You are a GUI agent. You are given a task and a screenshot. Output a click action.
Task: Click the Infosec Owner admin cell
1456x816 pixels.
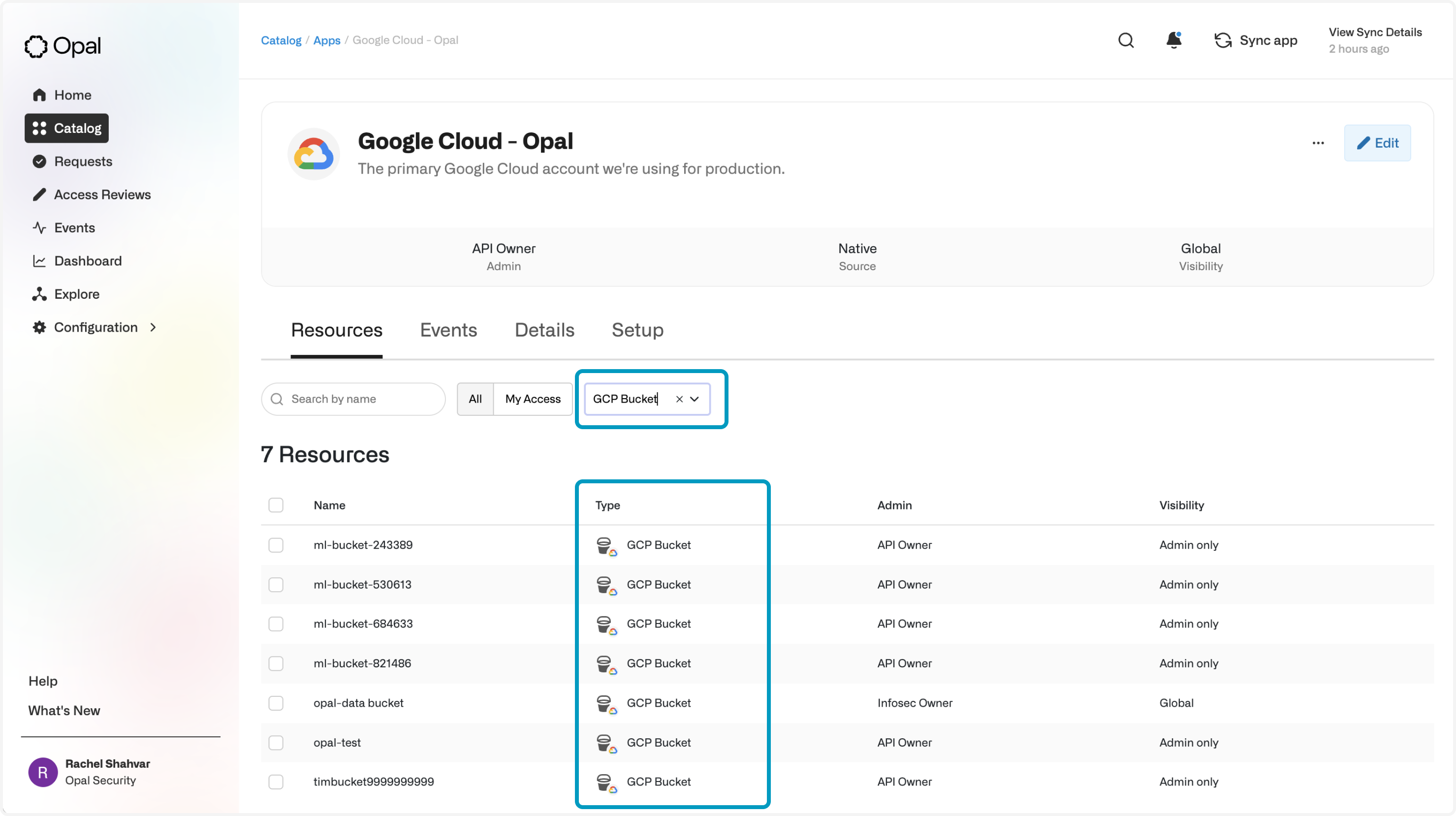tap(915, 703)
